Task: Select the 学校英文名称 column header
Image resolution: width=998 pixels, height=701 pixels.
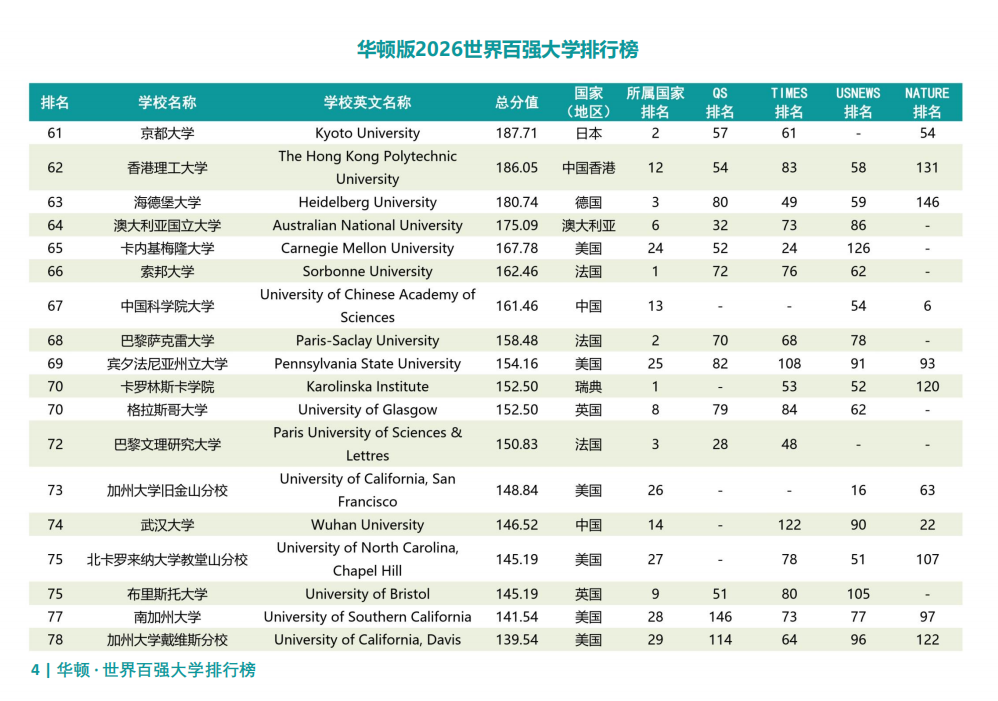Action: 367,102
